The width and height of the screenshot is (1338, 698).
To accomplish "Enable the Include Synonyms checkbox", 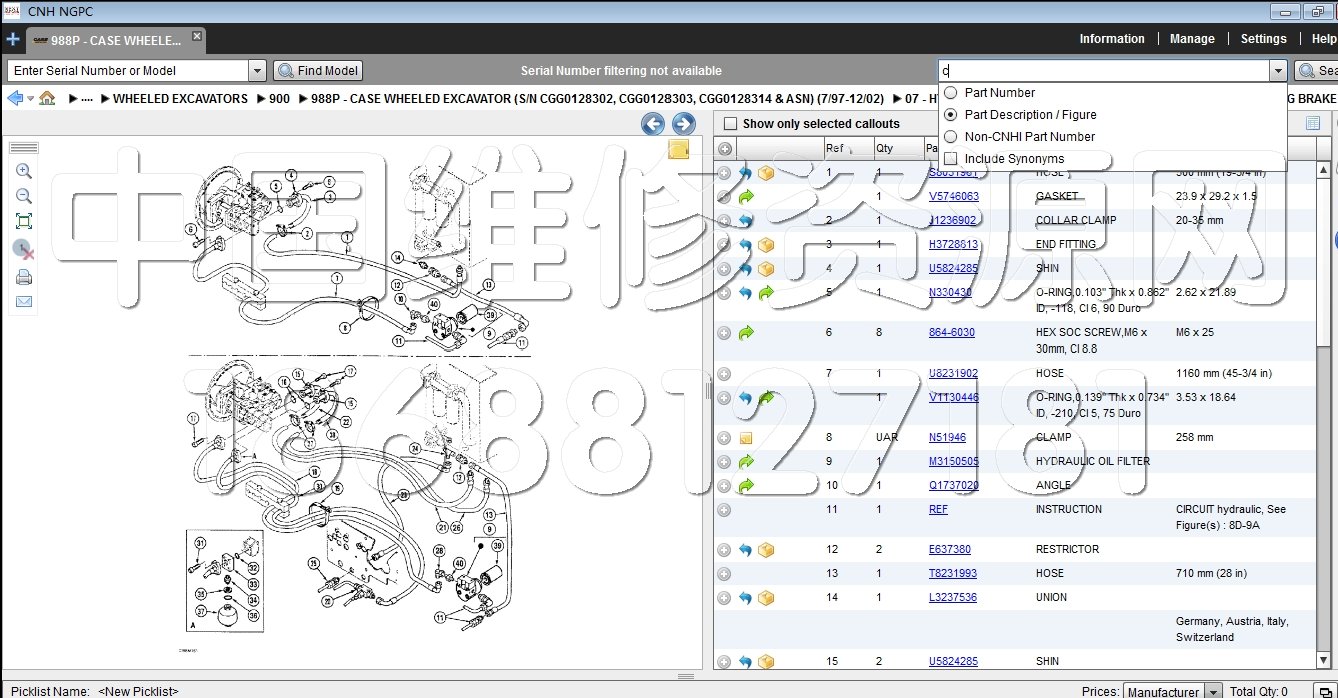I will [x=951, y=159].
